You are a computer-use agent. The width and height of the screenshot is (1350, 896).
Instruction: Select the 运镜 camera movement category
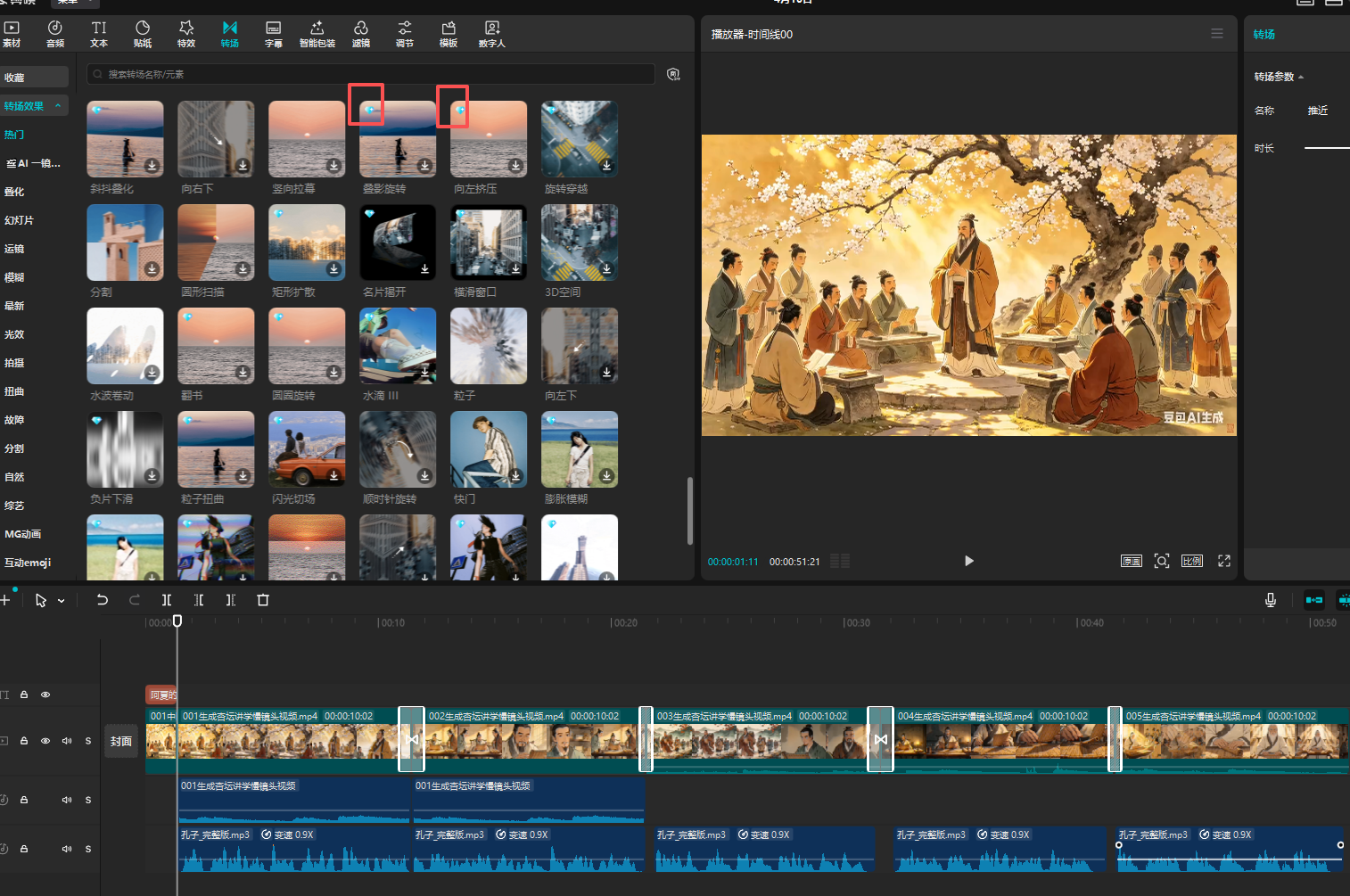14,249
